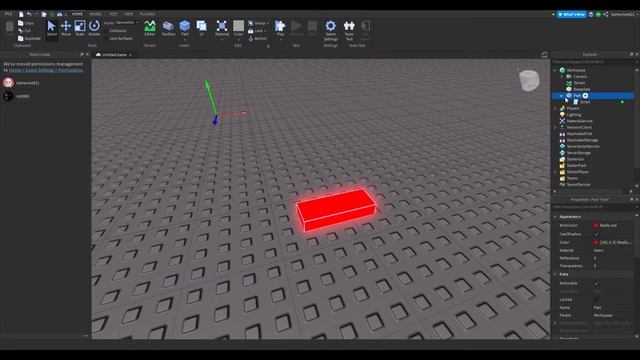640x360 pixels.
Task: Create a new file from the quick access bar
Action: click(21, 14)
